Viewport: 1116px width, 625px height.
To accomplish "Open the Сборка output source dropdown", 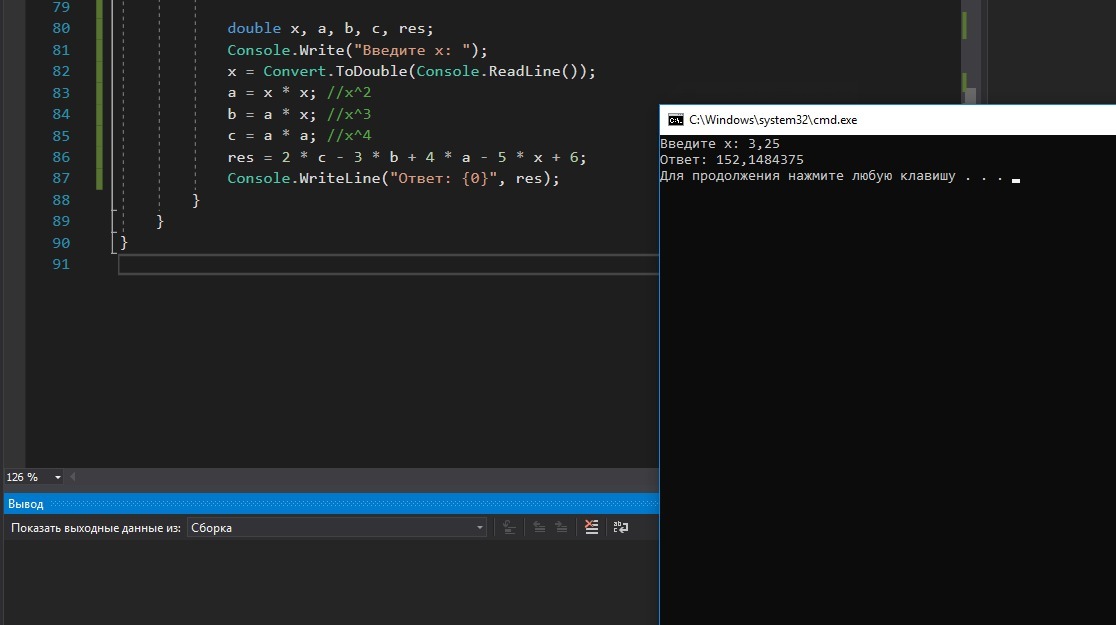I will (x=337, y=527).
